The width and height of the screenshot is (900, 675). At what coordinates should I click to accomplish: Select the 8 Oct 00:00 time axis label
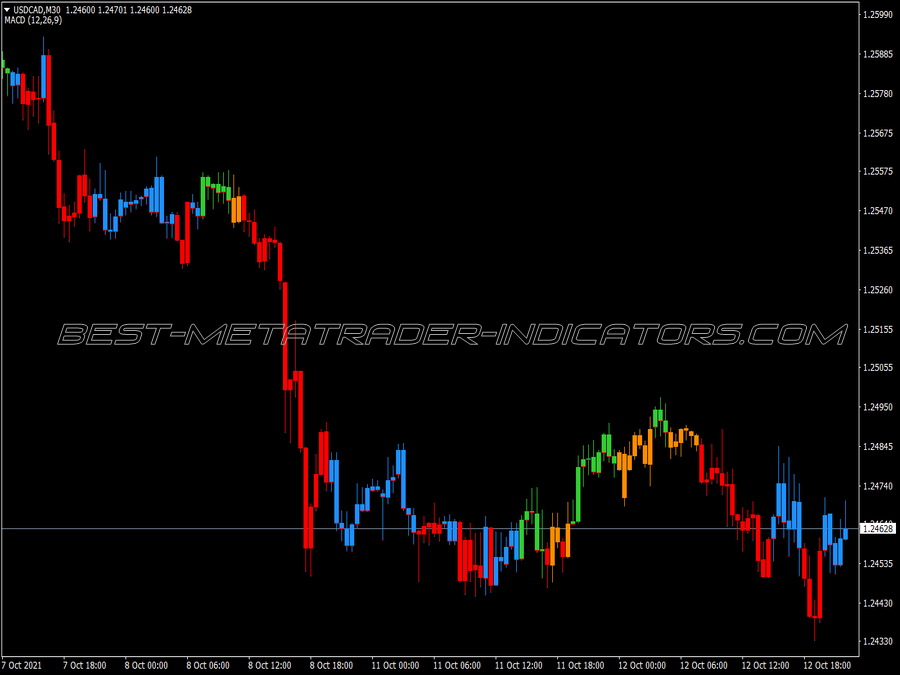point(146,666)
